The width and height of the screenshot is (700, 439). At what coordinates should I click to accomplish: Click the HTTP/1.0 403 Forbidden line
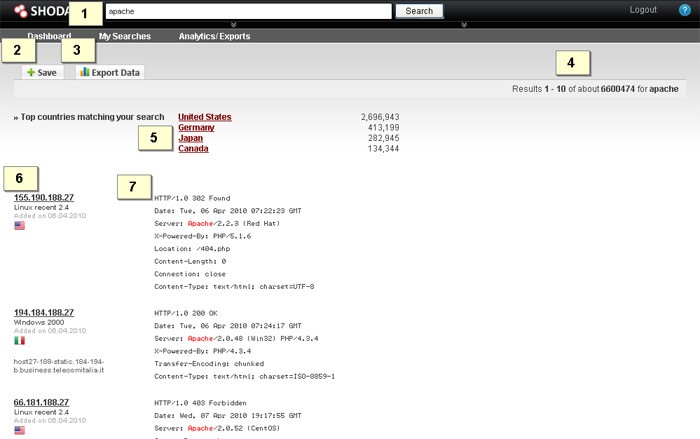tap(200, 403)
